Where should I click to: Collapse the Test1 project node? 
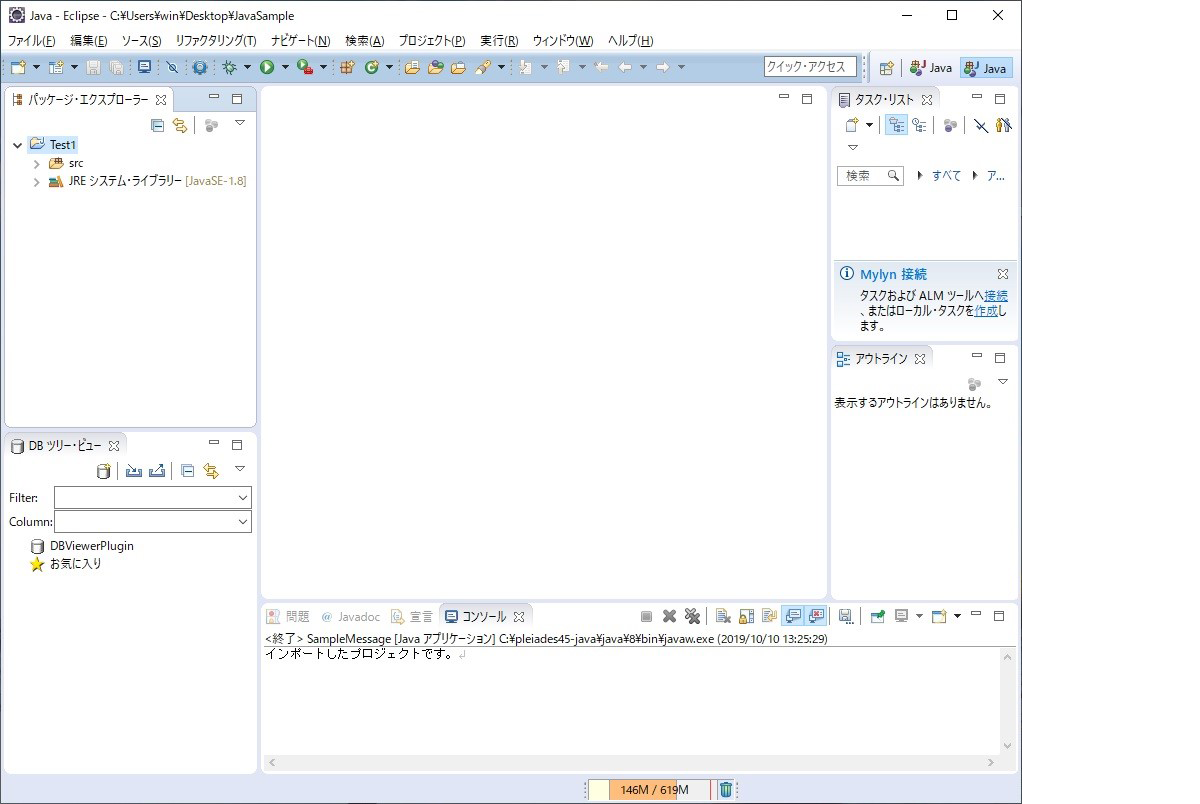(17, 145)
